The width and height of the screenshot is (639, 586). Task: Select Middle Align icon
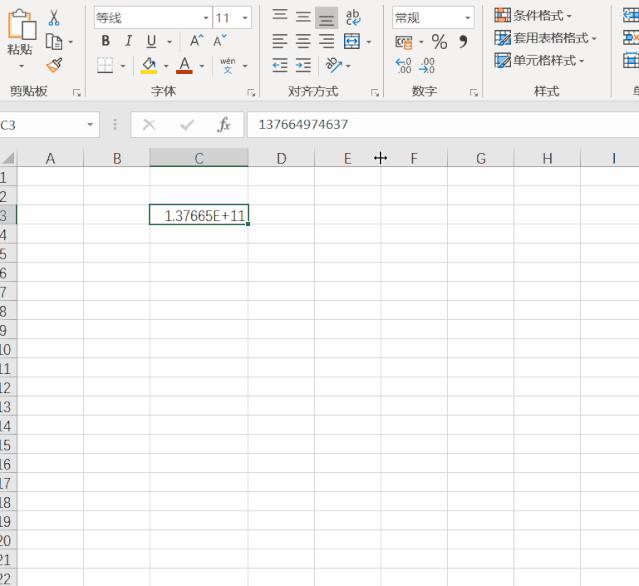[x=303, y=17]
